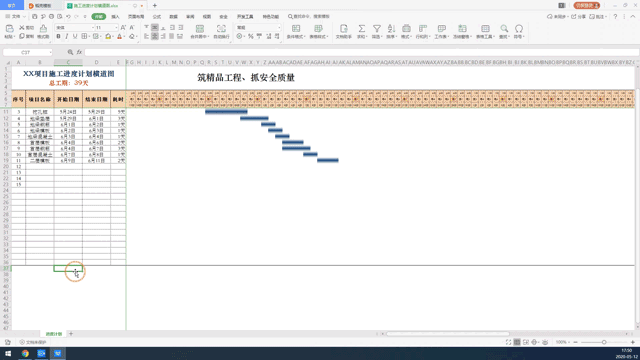Switch to the 插入 (Insert) ribbon tab
The image size is (640, 360).
tap(116, 17)
